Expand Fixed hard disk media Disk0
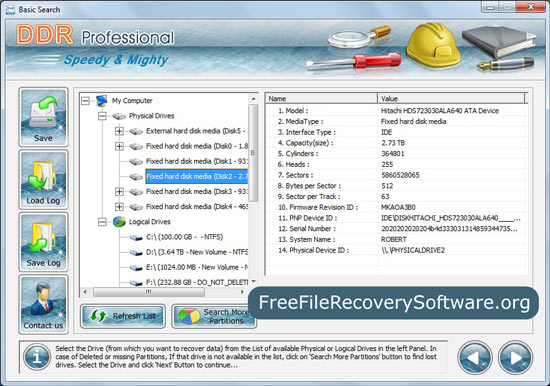This screenshot has width=550, height=386. [x=119, y=146]
